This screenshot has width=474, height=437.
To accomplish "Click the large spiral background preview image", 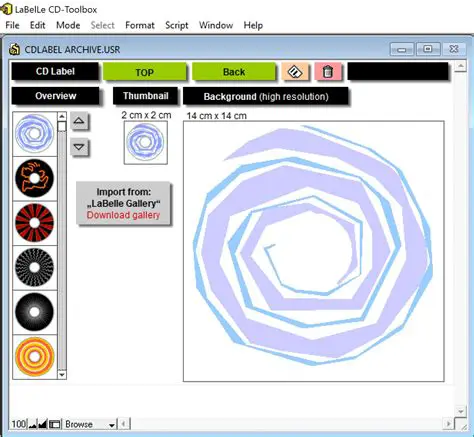I will click(x=314, y=251).
